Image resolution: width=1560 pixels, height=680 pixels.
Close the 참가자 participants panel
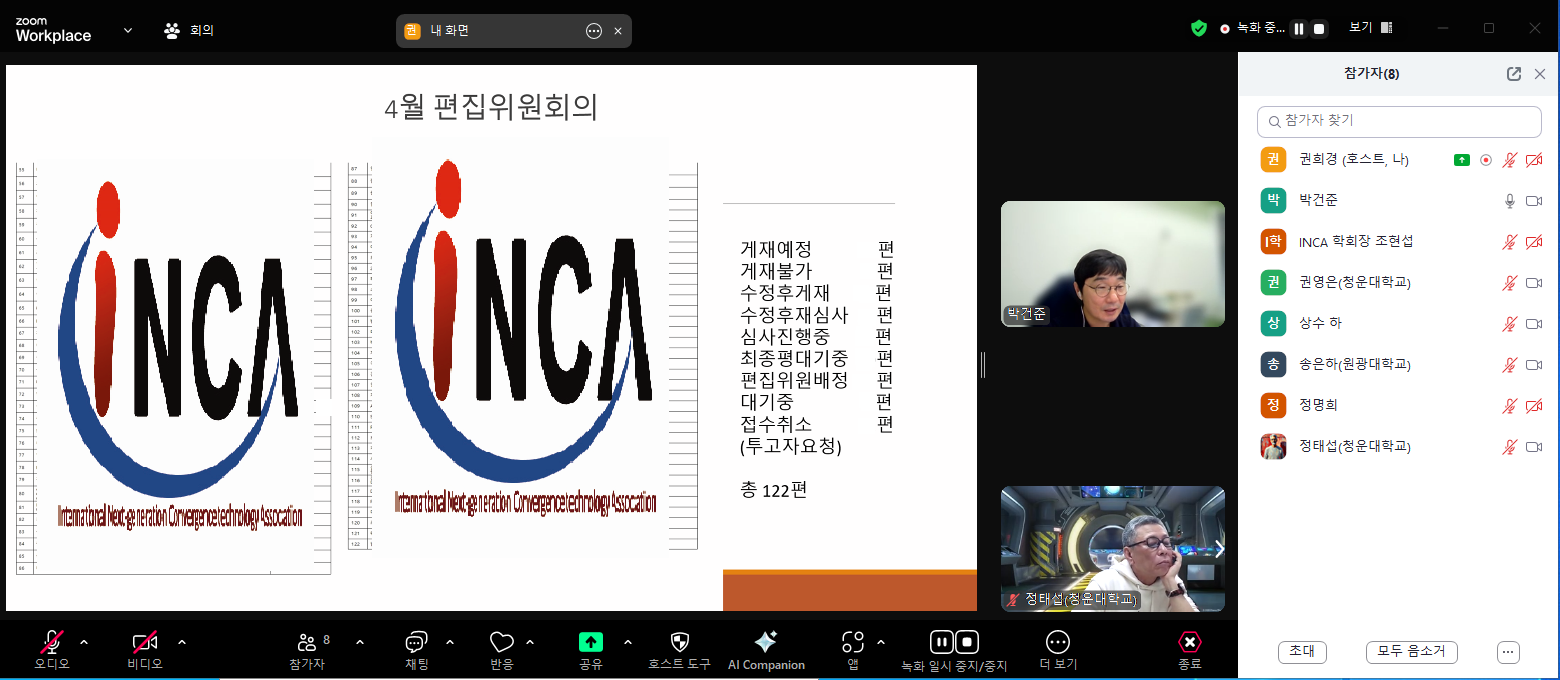[x=1540, y=74]
